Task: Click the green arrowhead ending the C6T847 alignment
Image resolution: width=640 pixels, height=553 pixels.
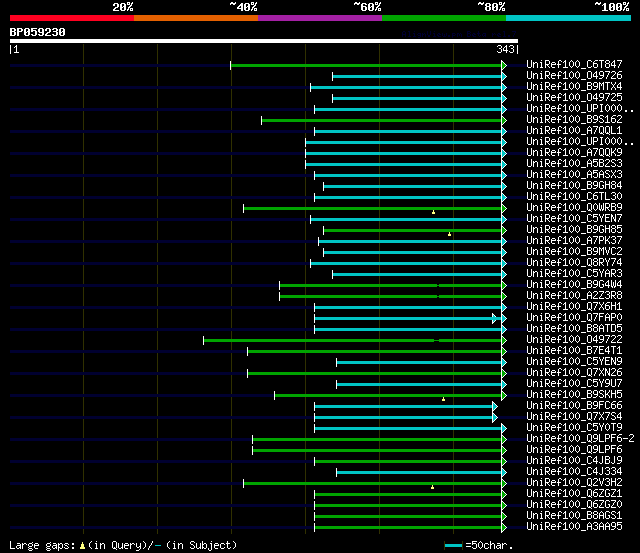Action: coord(504,65)
